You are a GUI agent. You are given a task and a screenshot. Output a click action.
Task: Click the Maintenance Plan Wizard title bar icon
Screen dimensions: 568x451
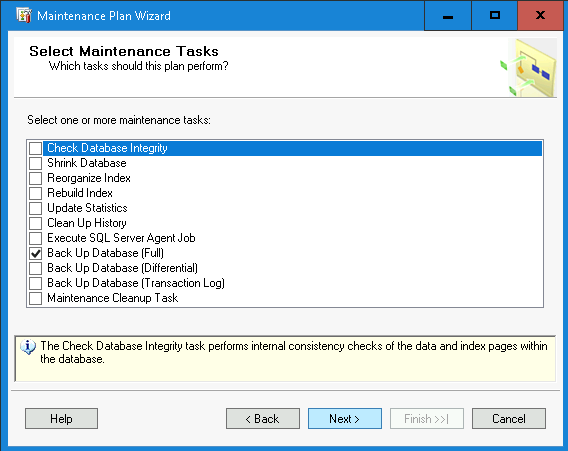(24, 16)
